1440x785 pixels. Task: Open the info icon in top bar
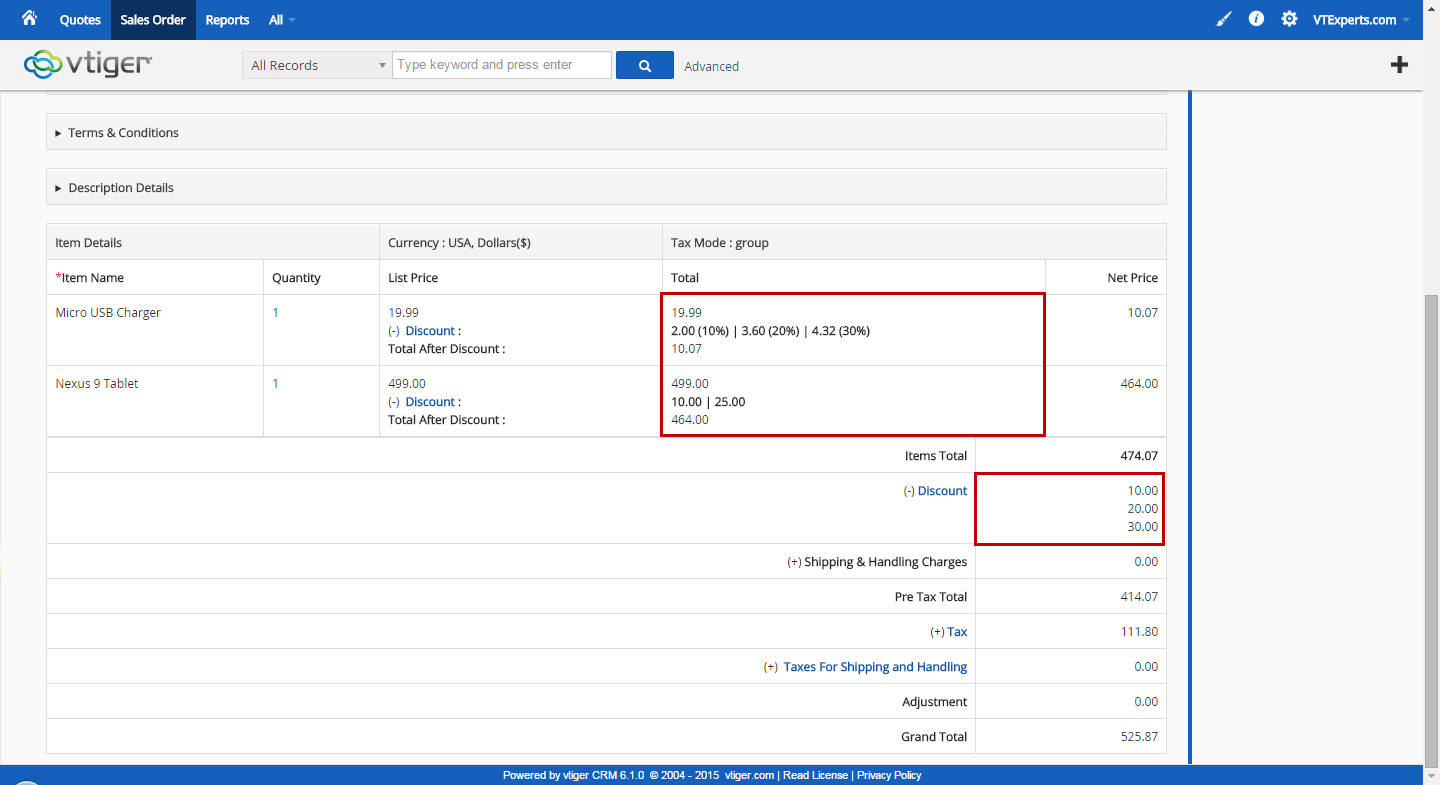pyautogui.click(x=1256, y=19)
